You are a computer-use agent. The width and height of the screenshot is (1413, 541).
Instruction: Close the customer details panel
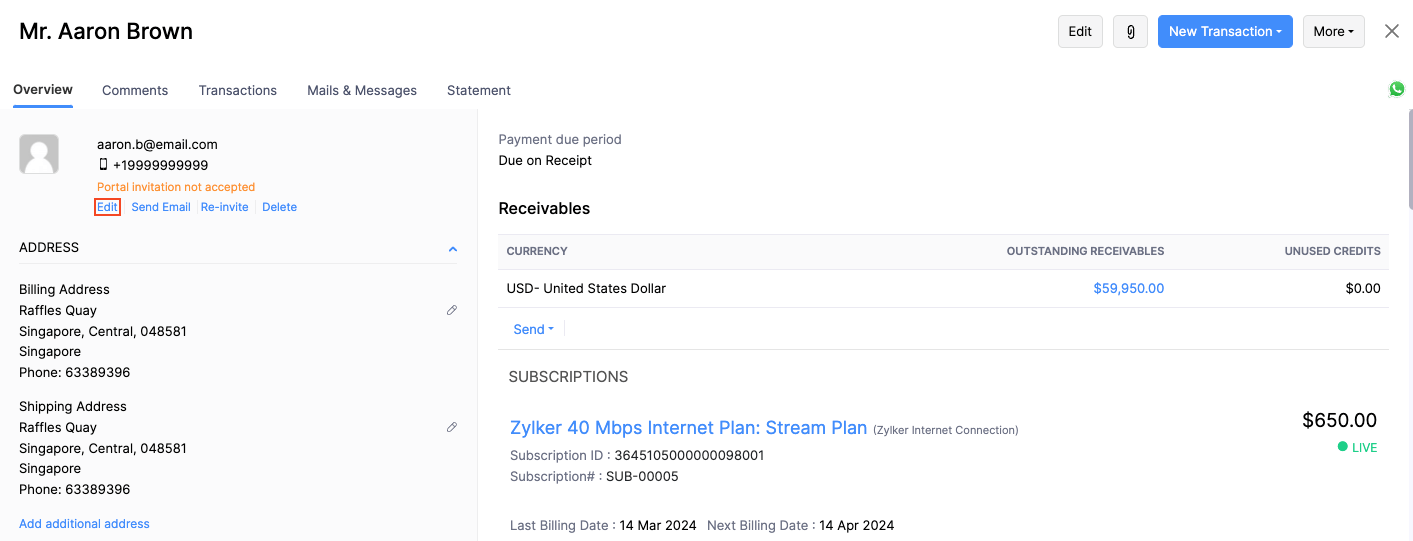click(x=1391, y=31)
